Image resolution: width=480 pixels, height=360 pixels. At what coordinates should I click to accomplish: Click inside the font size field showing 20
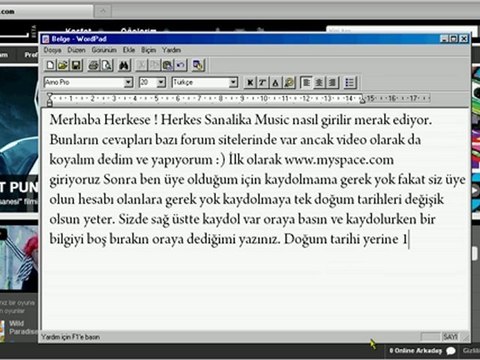(x=148, y=82)
